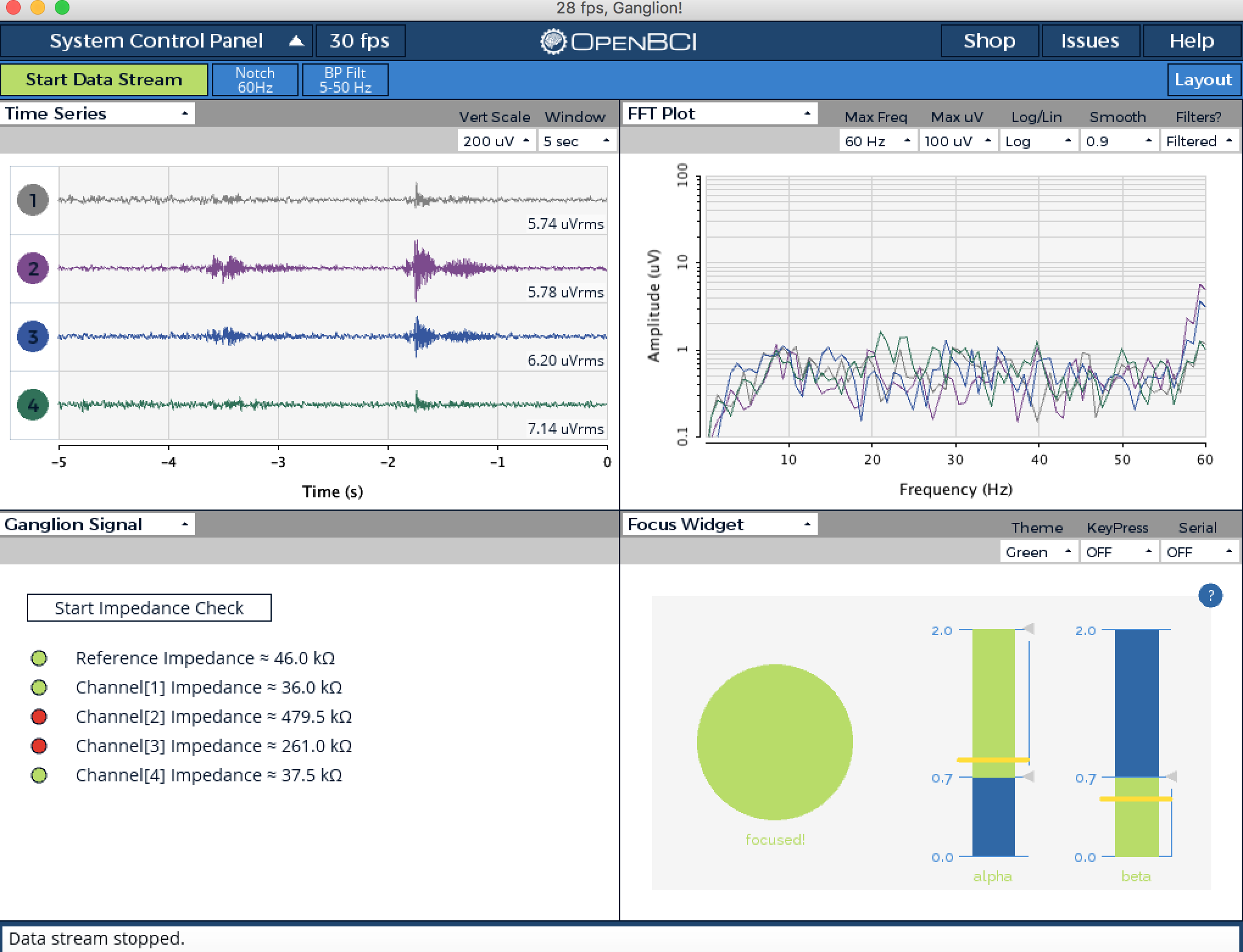Open the FFT Plot widget selector
Screen dimensions: 1243x952
tap(719, 114)
